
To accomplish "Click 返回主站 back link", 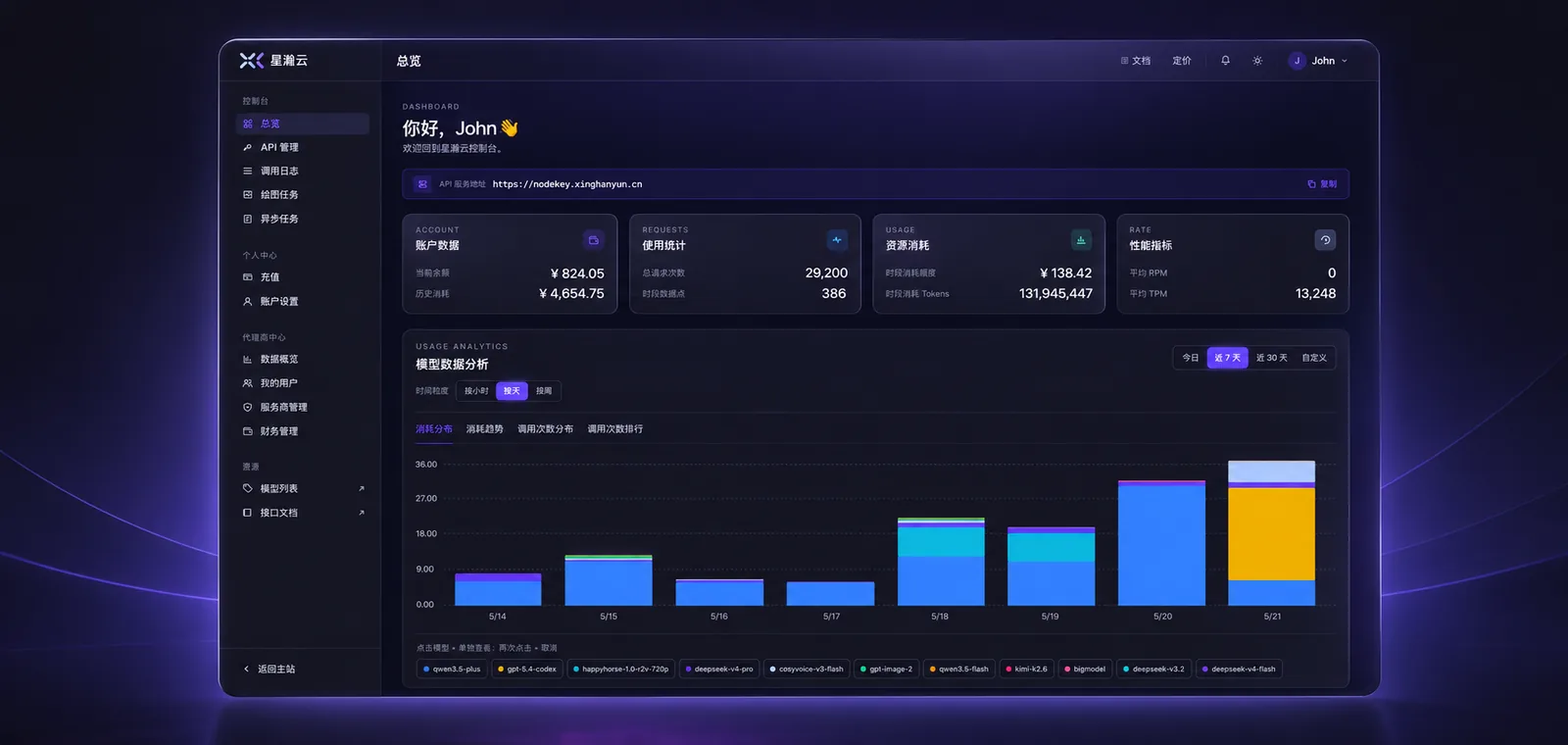I will [x=269, y=669].
